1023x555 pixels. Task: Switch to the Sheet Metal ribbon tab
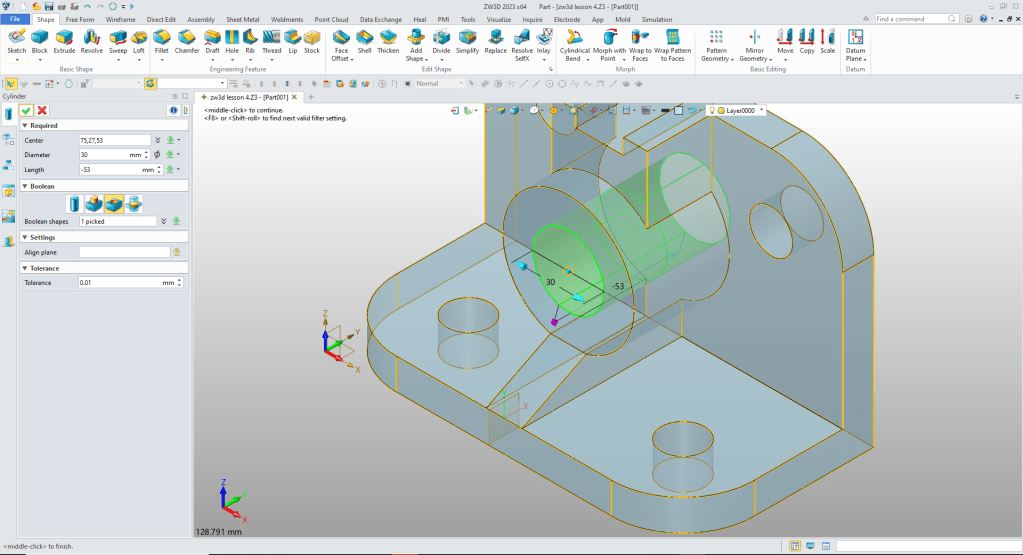242,19
